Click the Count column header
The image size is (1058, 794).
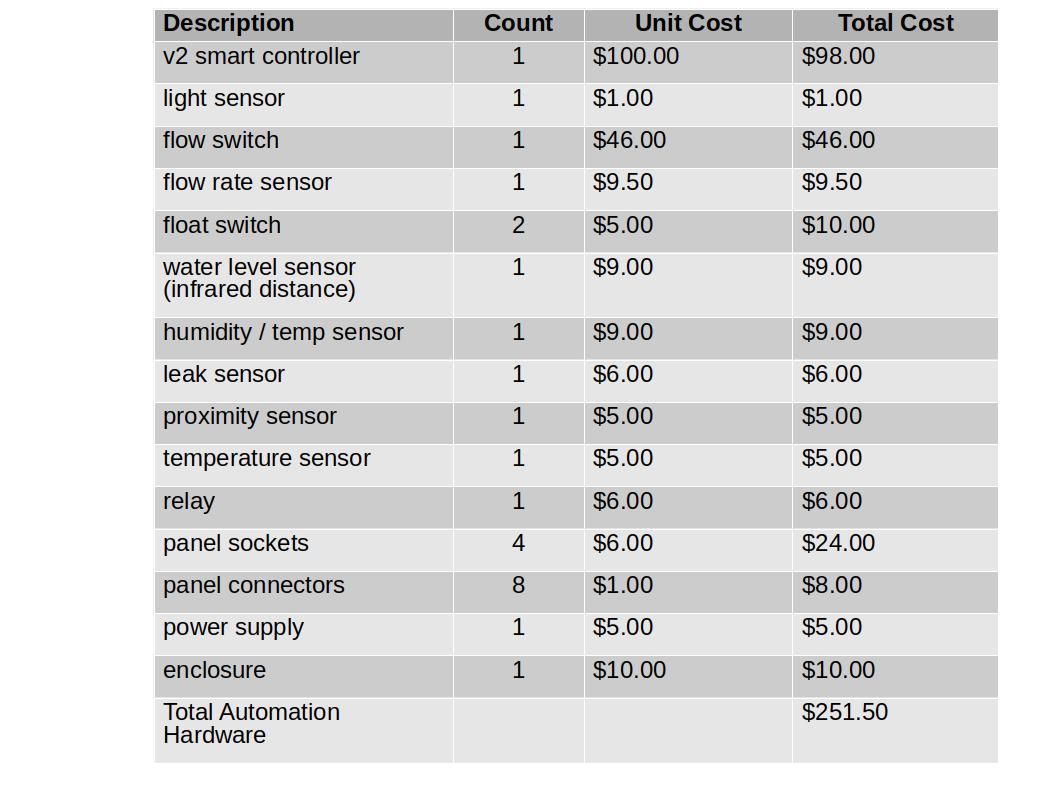tap(518, 24)
